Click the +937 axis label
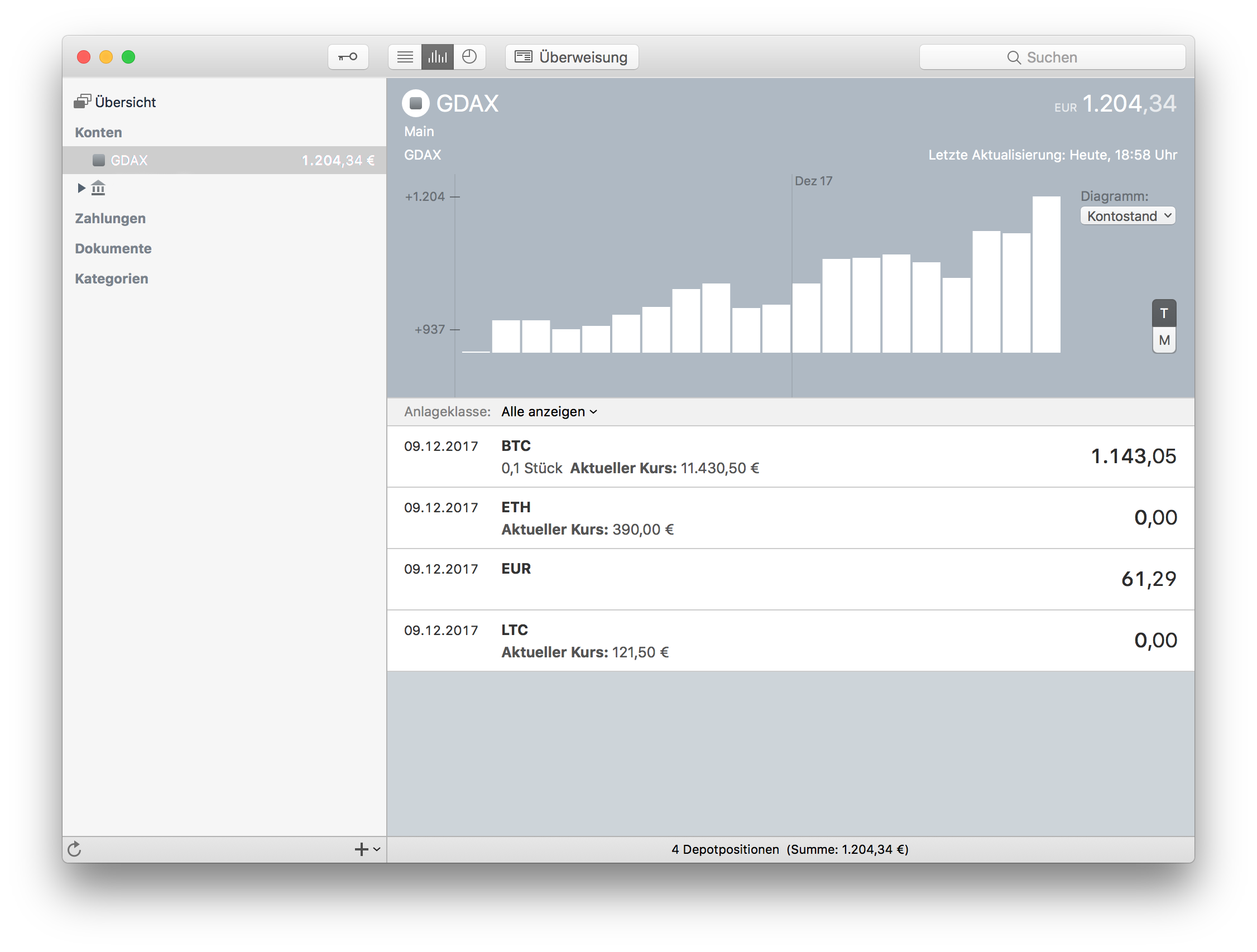Screen dimensions: 1257x952 [x=430, y=329]
